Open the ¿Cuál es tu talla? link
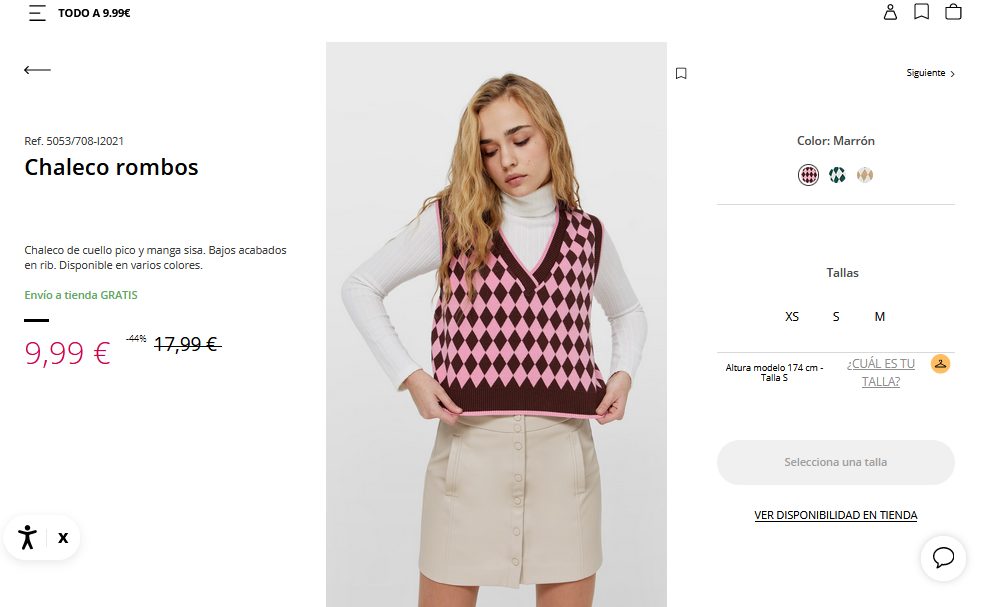Viewport: 1000px width, 607px height. pos(881,372)
